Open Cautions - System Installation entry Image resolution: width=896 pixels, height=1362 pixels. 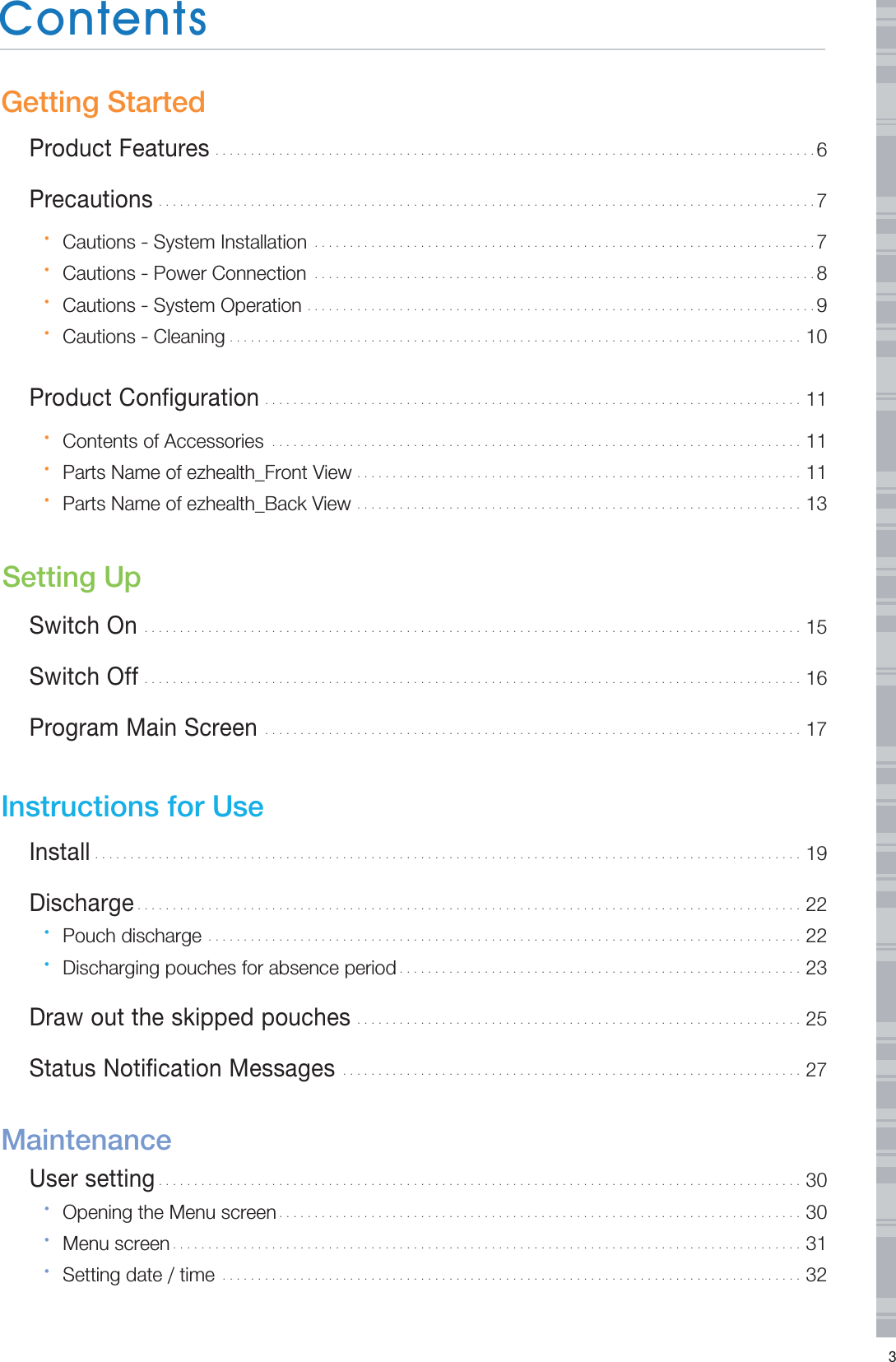(x=184, y=242)
